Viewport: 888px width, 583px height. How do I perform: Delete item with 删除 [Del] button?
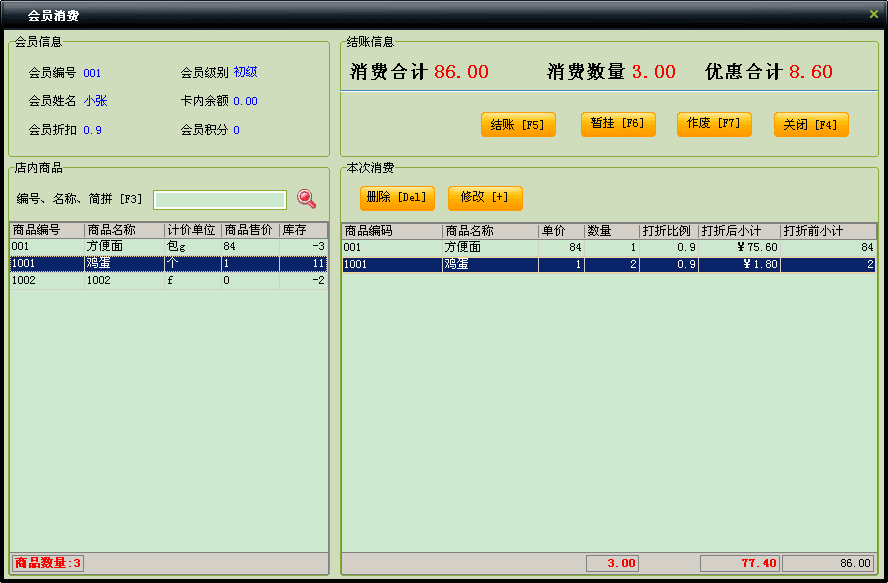(x=397, y=198)
